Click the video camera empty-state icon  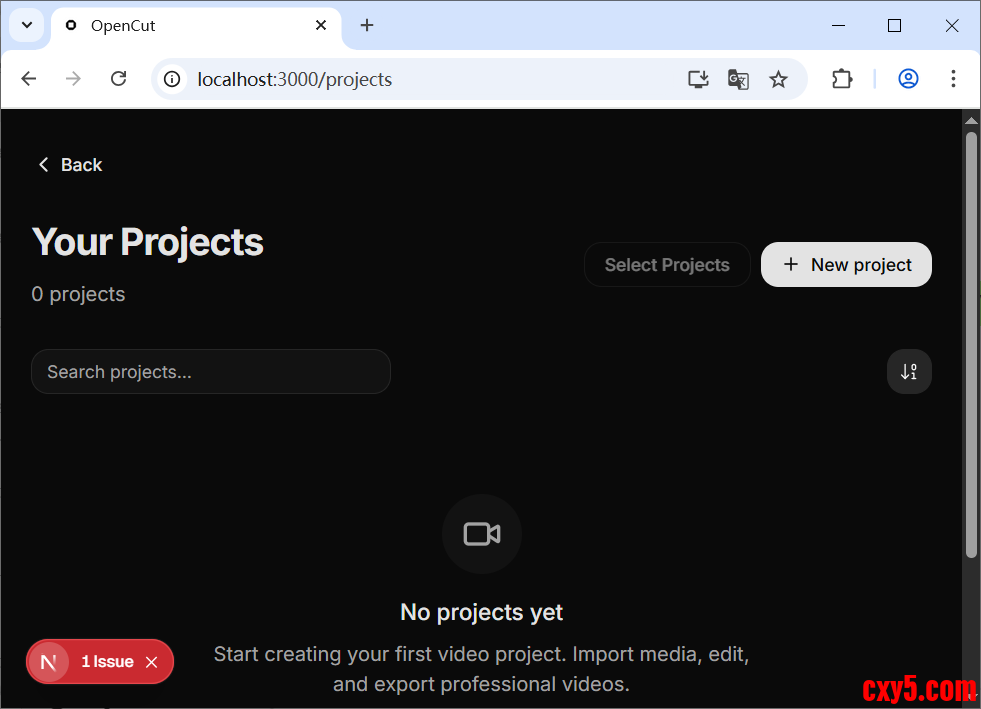coord(481,534)
